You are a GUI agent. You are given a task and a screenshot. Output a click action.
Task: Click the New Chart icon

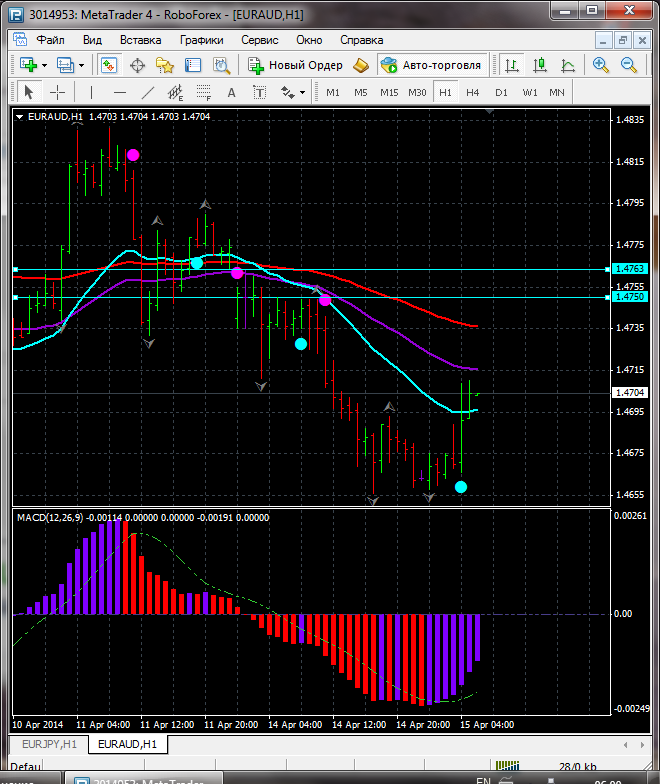point(27,65)
